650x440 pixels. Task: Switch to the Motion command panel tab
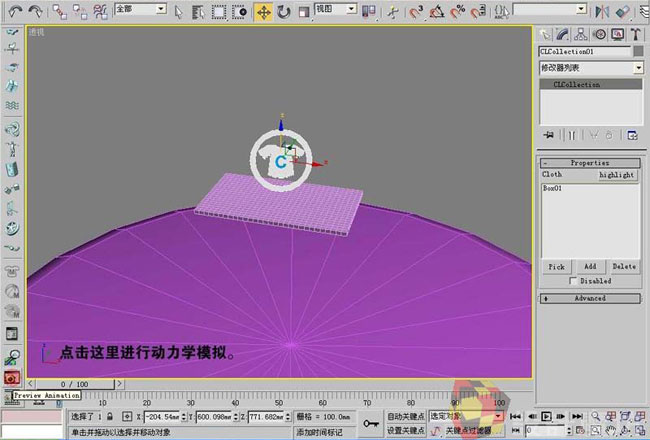point(599,34)
